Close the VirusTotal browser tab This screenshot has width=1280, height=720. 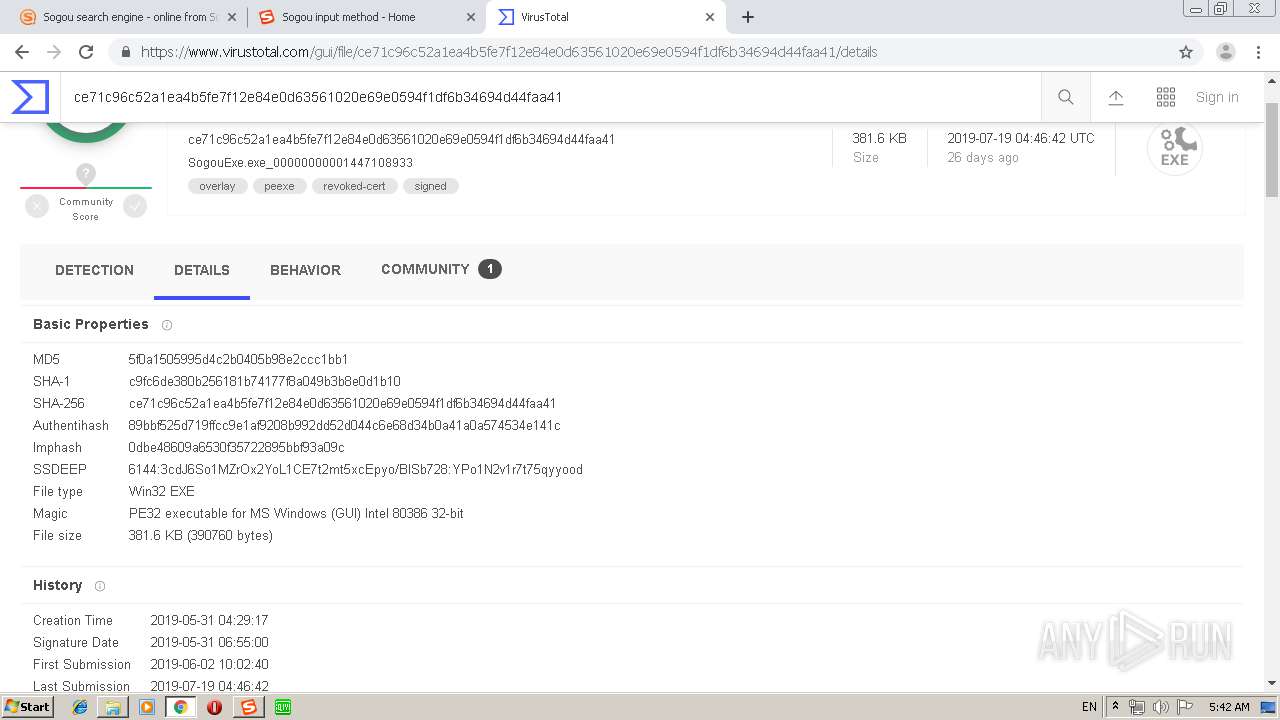point(710,17)
